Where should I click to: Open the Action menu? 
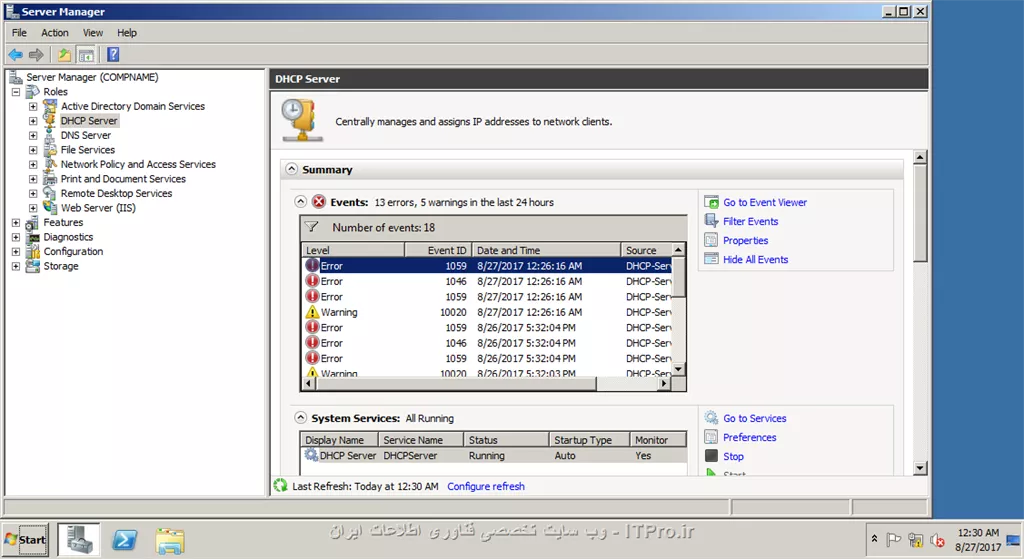coord(55,33)
